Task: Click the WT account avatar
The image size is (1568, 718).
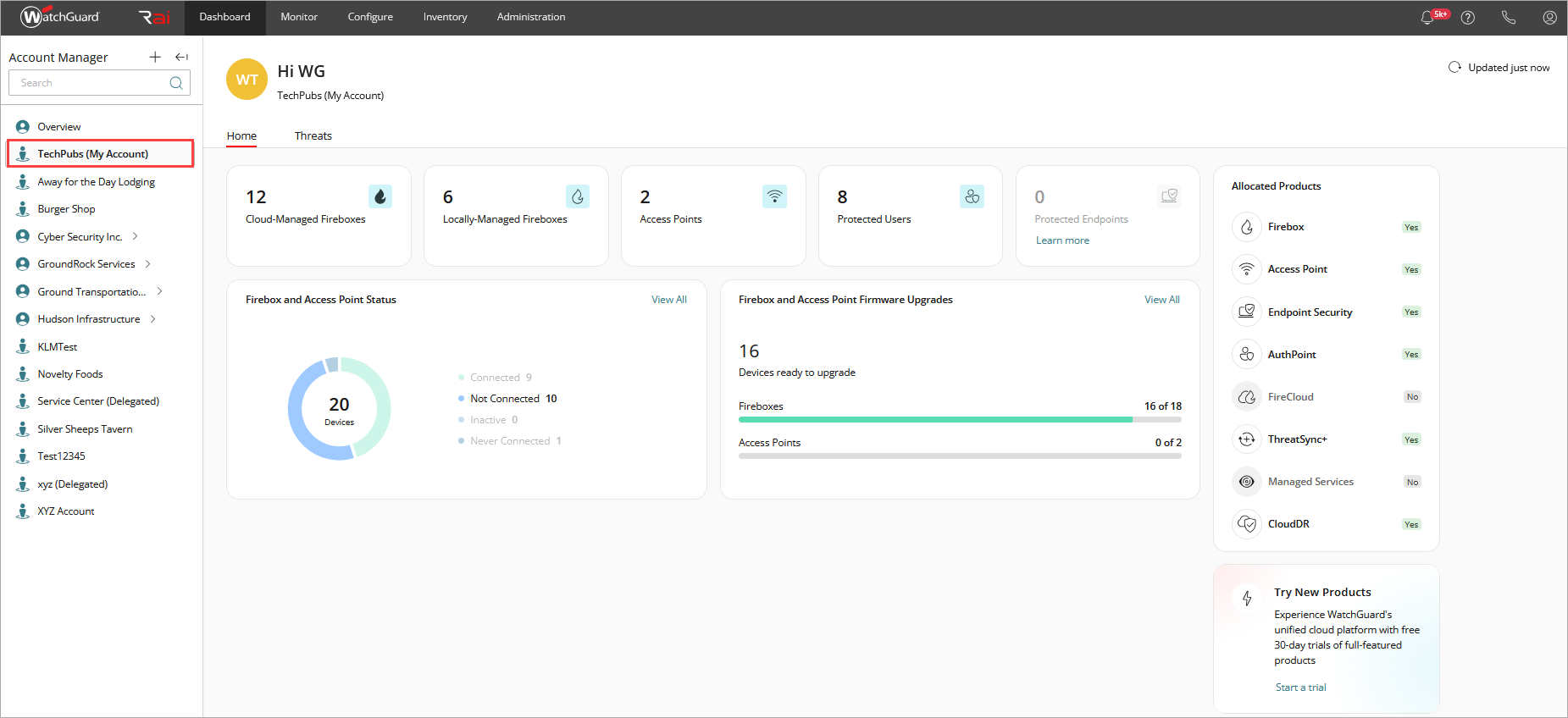Action: pos(247,80)
